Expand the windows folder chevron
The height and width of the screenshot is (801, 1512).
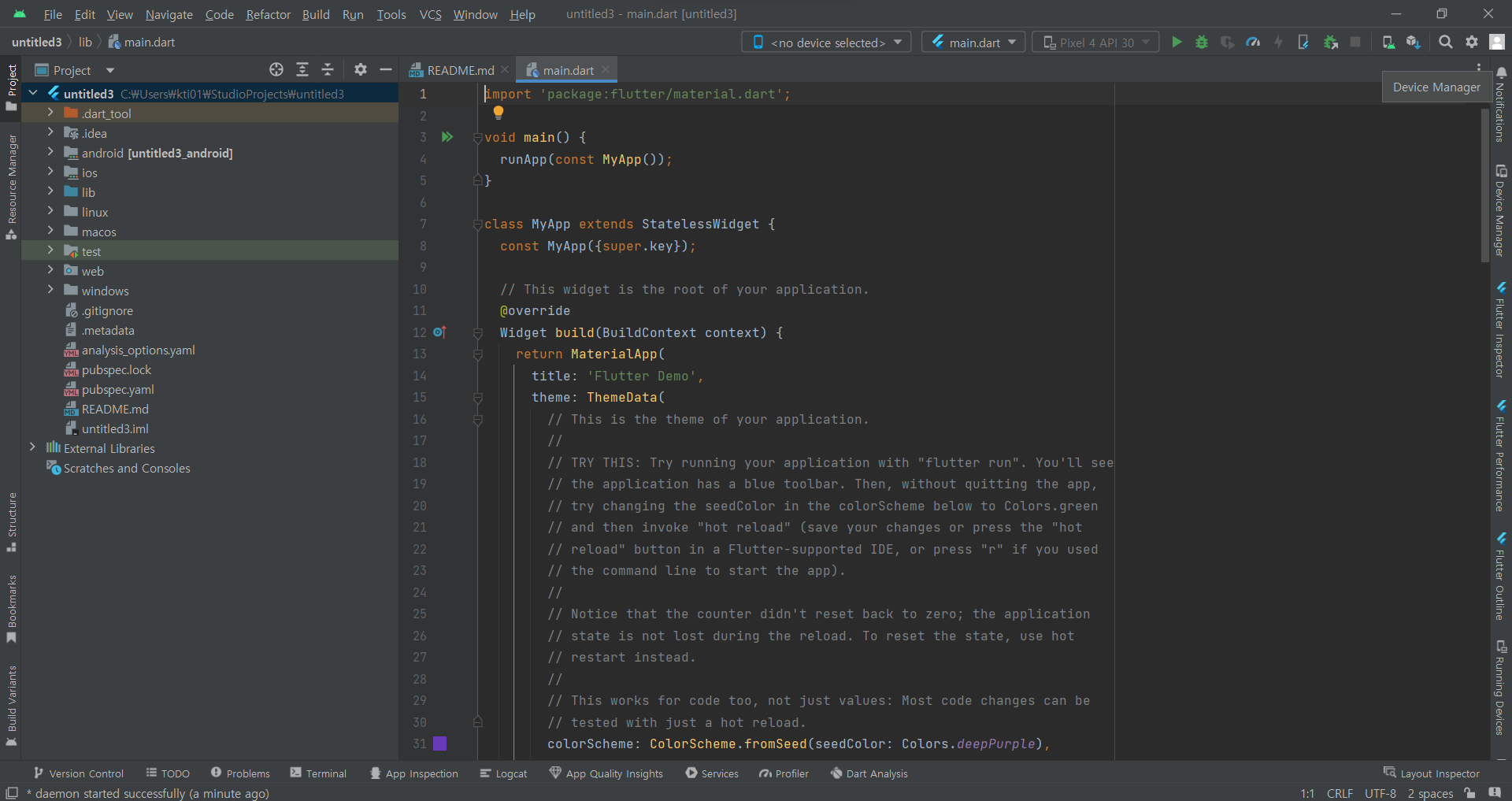click(50, 290)
